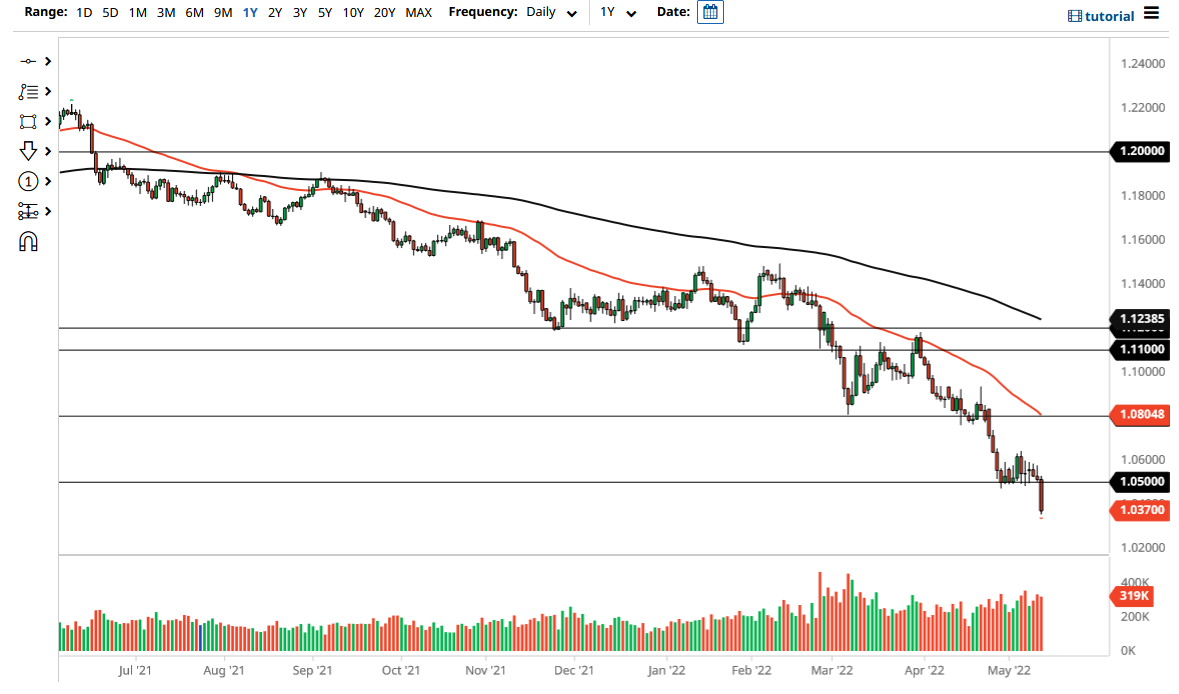1179x694 pixels.
Task: Open the annotation lines tool
Action: tap(27, 91)
